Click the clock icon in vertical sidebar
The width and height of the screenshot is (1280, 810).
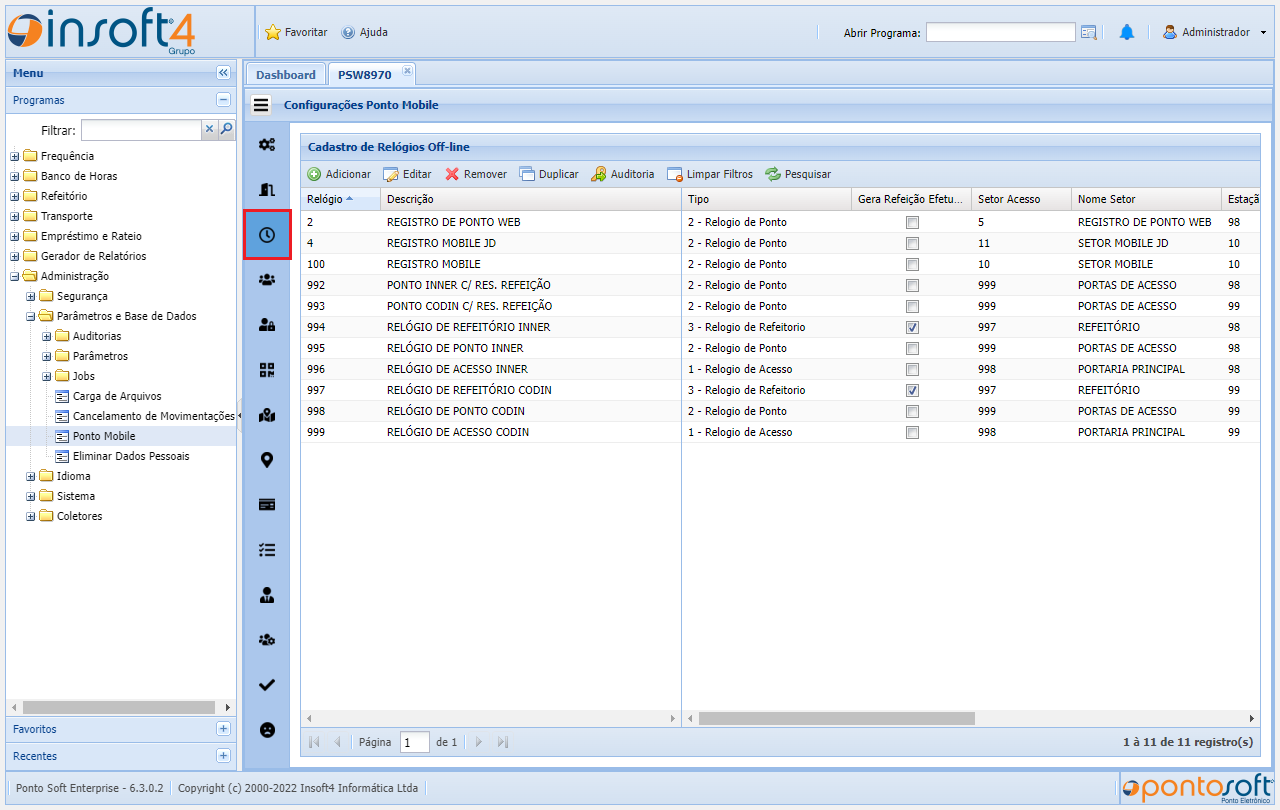(267, 235)
